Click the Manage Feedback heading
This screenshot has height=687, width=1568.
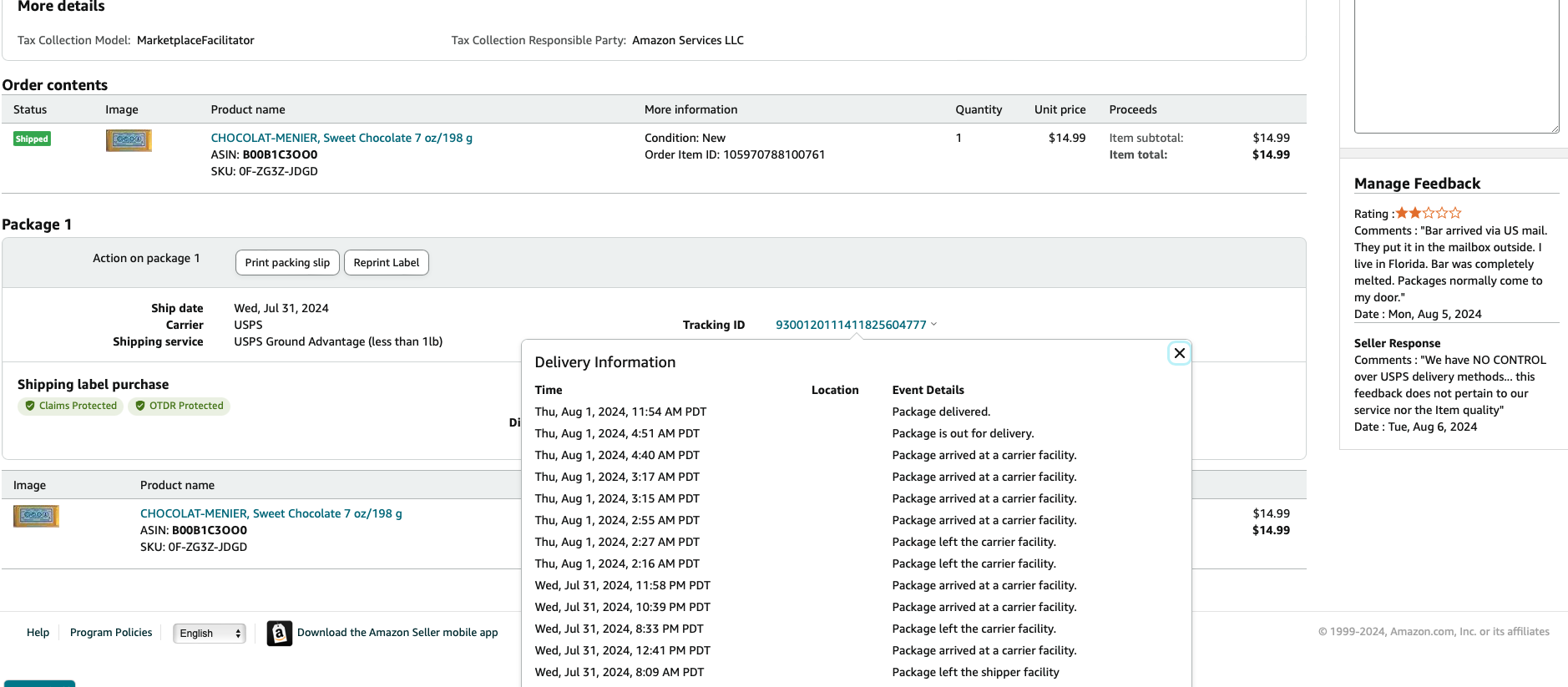tap(1417, 184)
